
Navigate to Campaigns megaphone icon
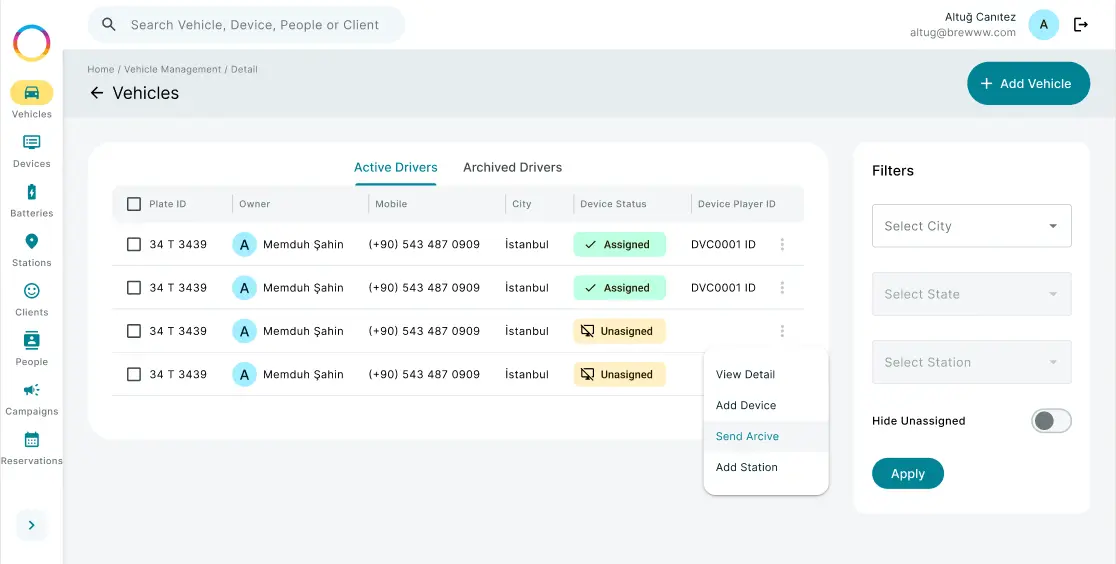[x=31, y=390]
